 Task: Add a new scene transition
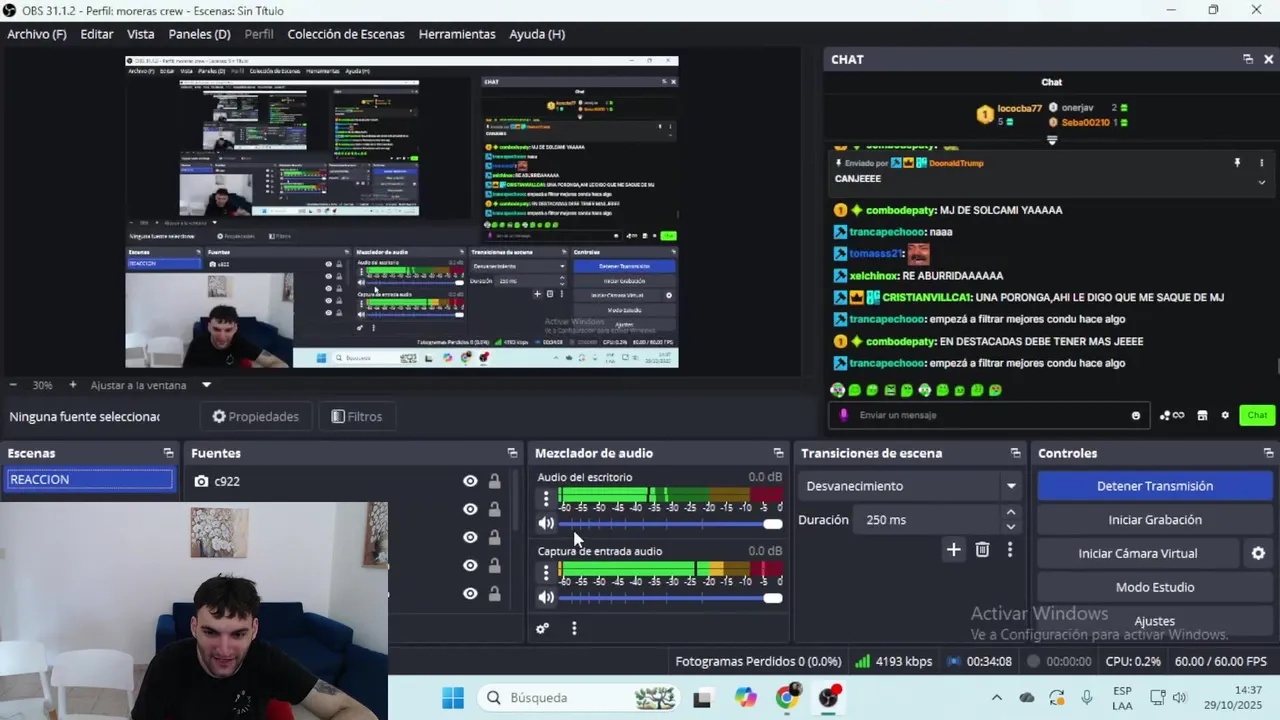[953, 550]
